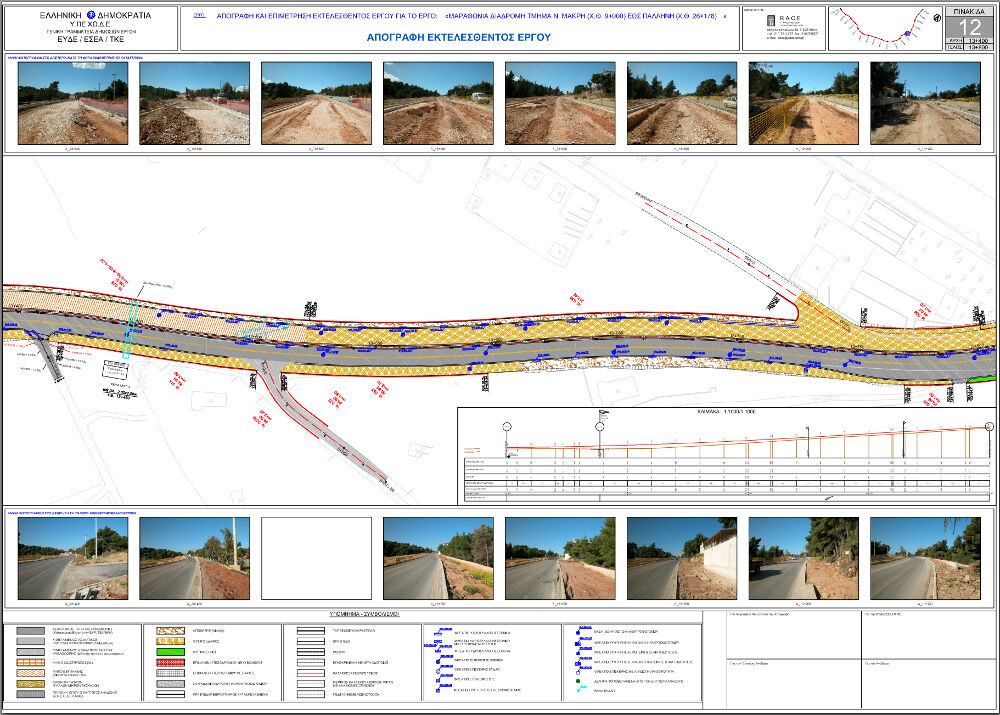Click the 'ΠΙΝΑΚΙΔΑ' label above sheet number
The width and height of the screenshot is (1000, 715).
(969, 11)
